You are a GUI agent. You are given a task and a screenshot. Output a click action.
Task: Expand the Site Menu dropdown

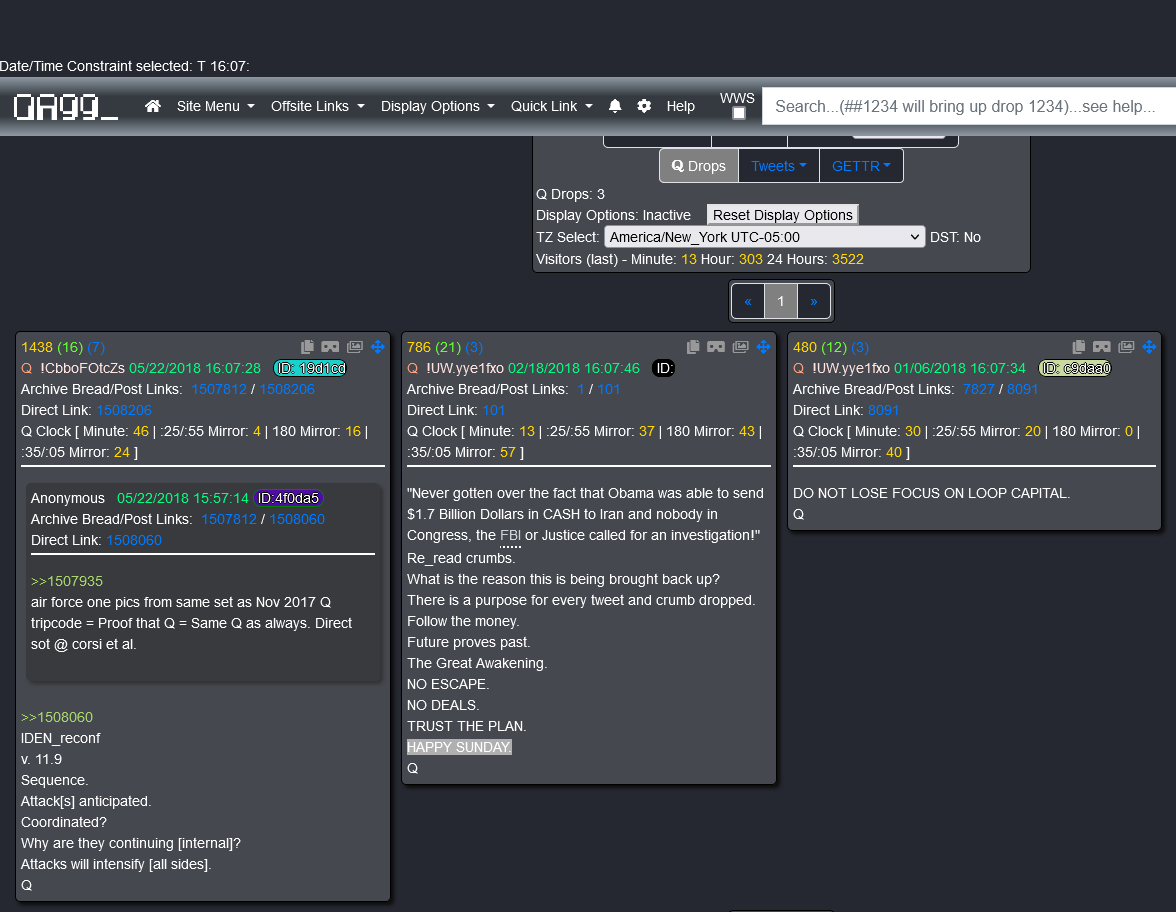(x=216, y=106)
